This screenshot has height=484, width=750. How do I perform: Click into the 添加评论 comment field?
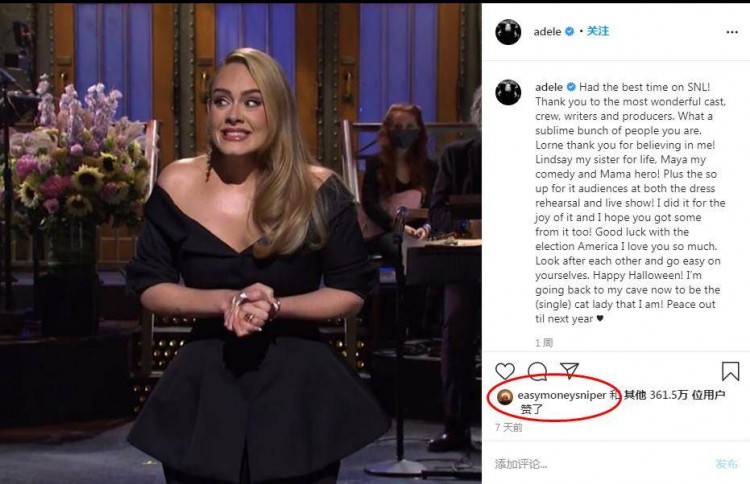point(598,463)
